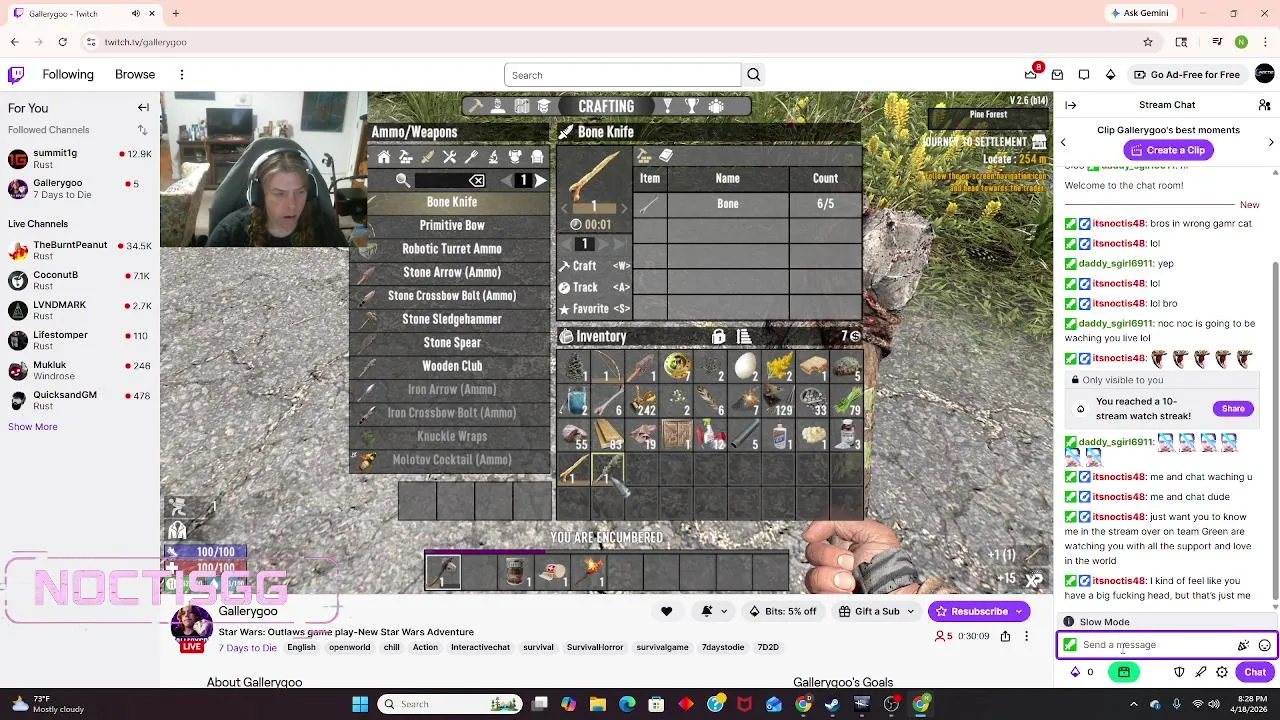
Task: Open Microsoft Edge from taskbar
Action: coord(627,704)
